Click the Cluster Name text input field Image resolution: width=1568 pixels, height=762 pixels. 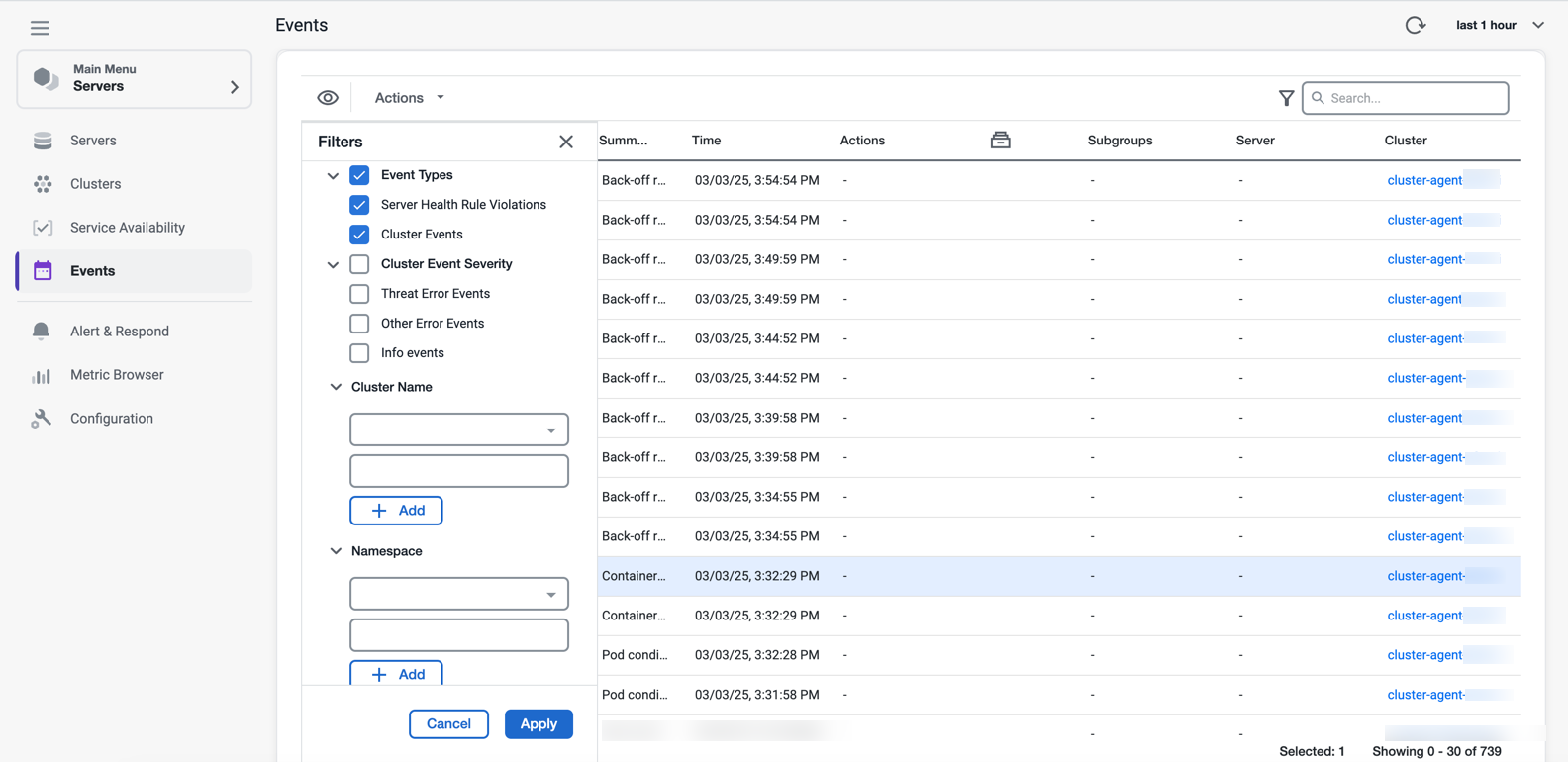[x=459, y=471]
